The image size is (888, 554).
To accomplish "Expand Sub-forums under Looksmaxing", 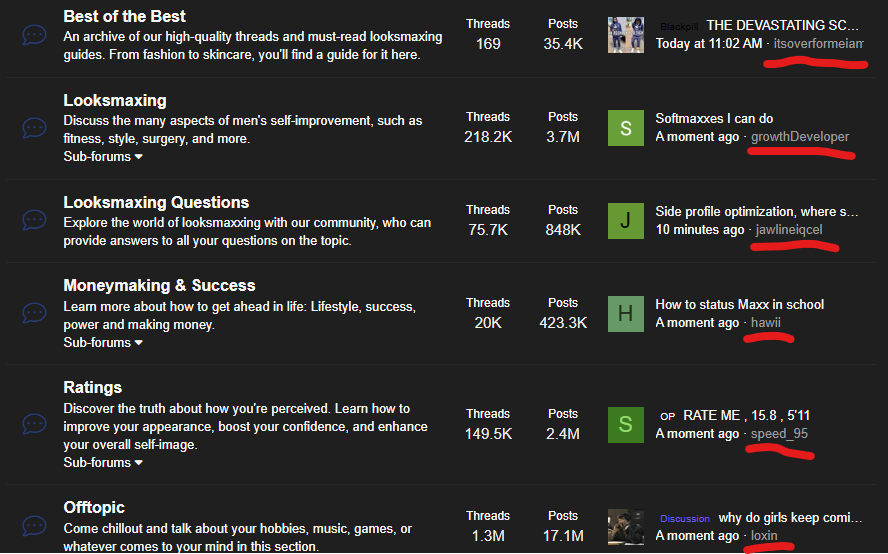I will (x=103, y=157).
